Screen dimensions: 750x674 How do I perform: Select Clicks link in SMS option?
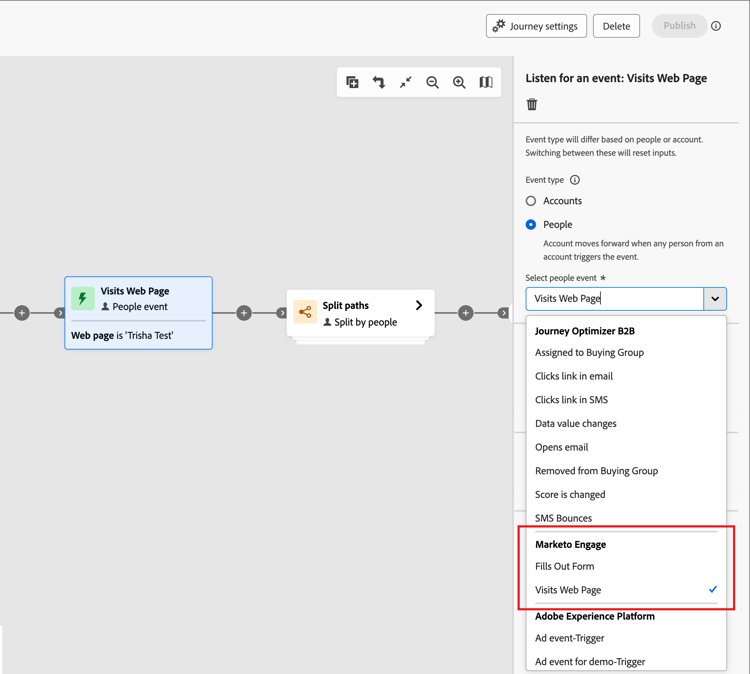pos(571,400)
